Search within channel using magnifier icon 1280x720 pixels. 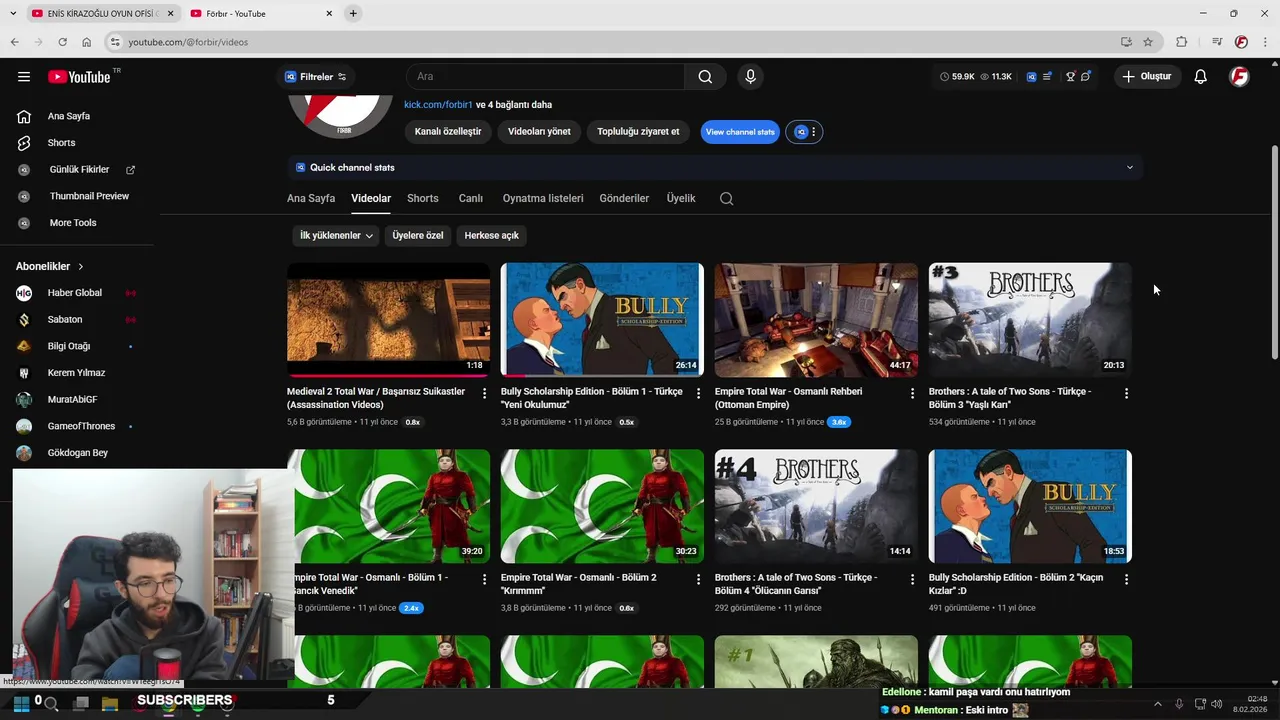(727, 198)
